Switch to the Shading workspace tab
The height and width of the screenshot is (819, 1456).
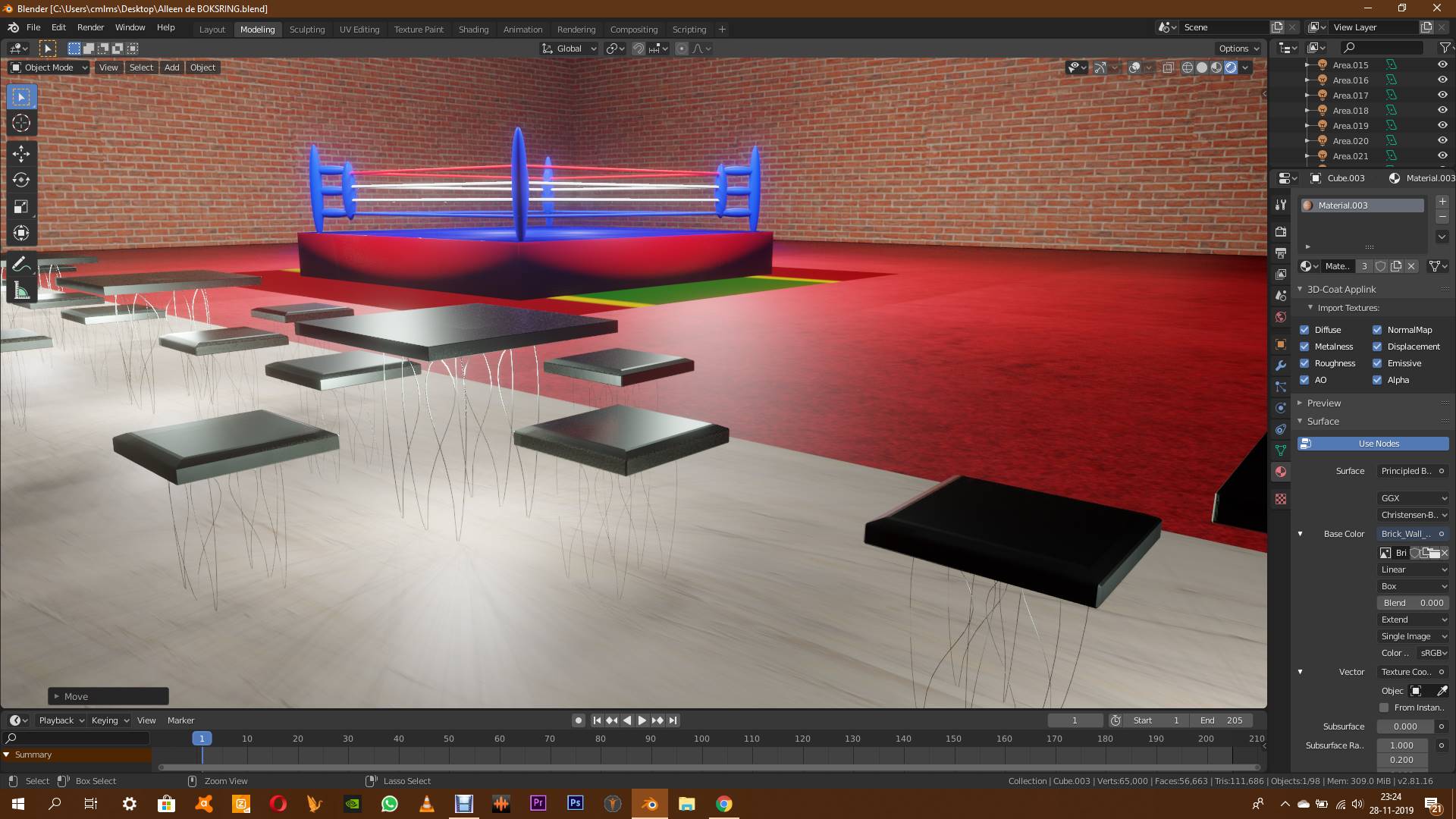tap(473, 29)
